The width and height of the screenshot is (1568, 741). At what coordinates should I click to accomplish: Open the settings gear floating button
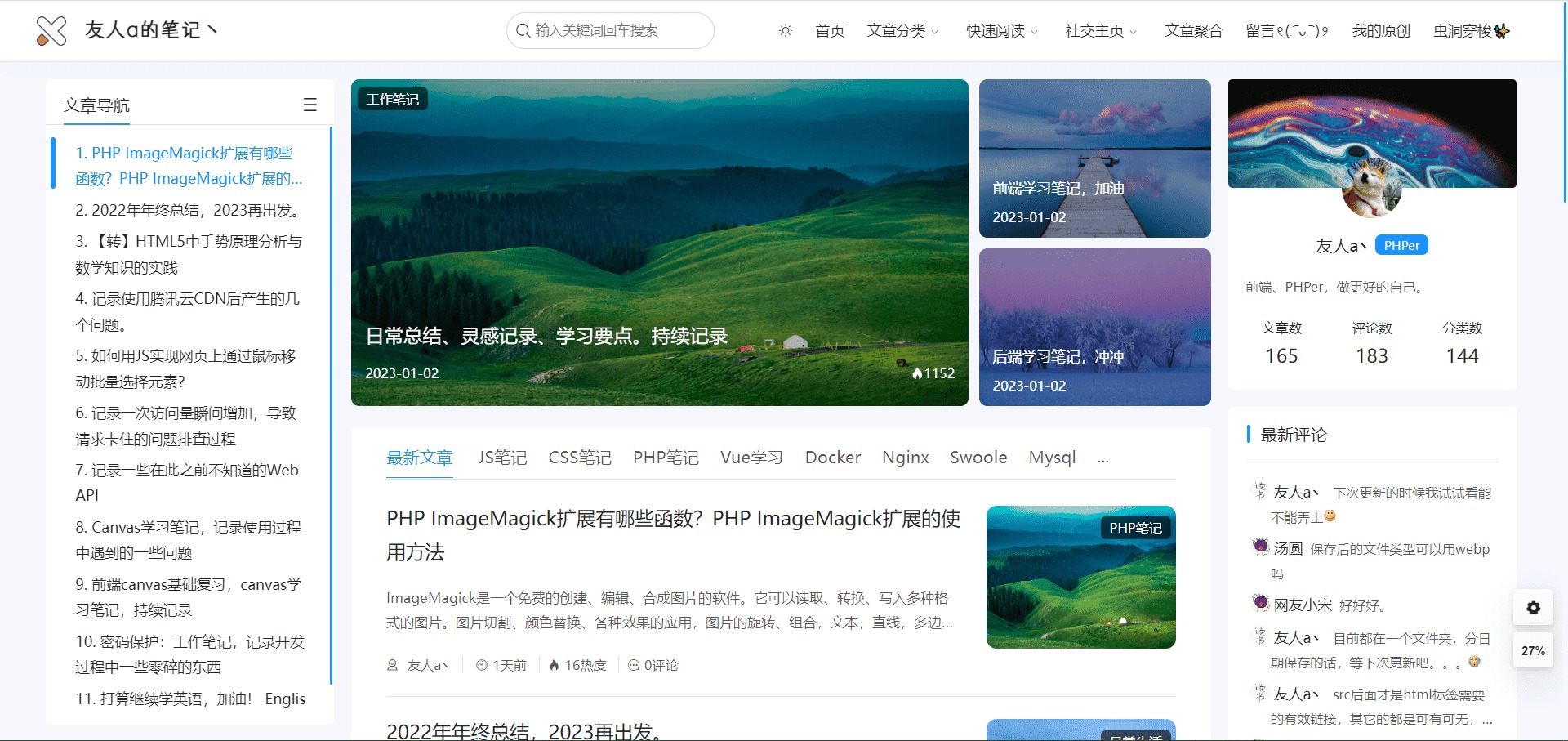coord(1533,608)
